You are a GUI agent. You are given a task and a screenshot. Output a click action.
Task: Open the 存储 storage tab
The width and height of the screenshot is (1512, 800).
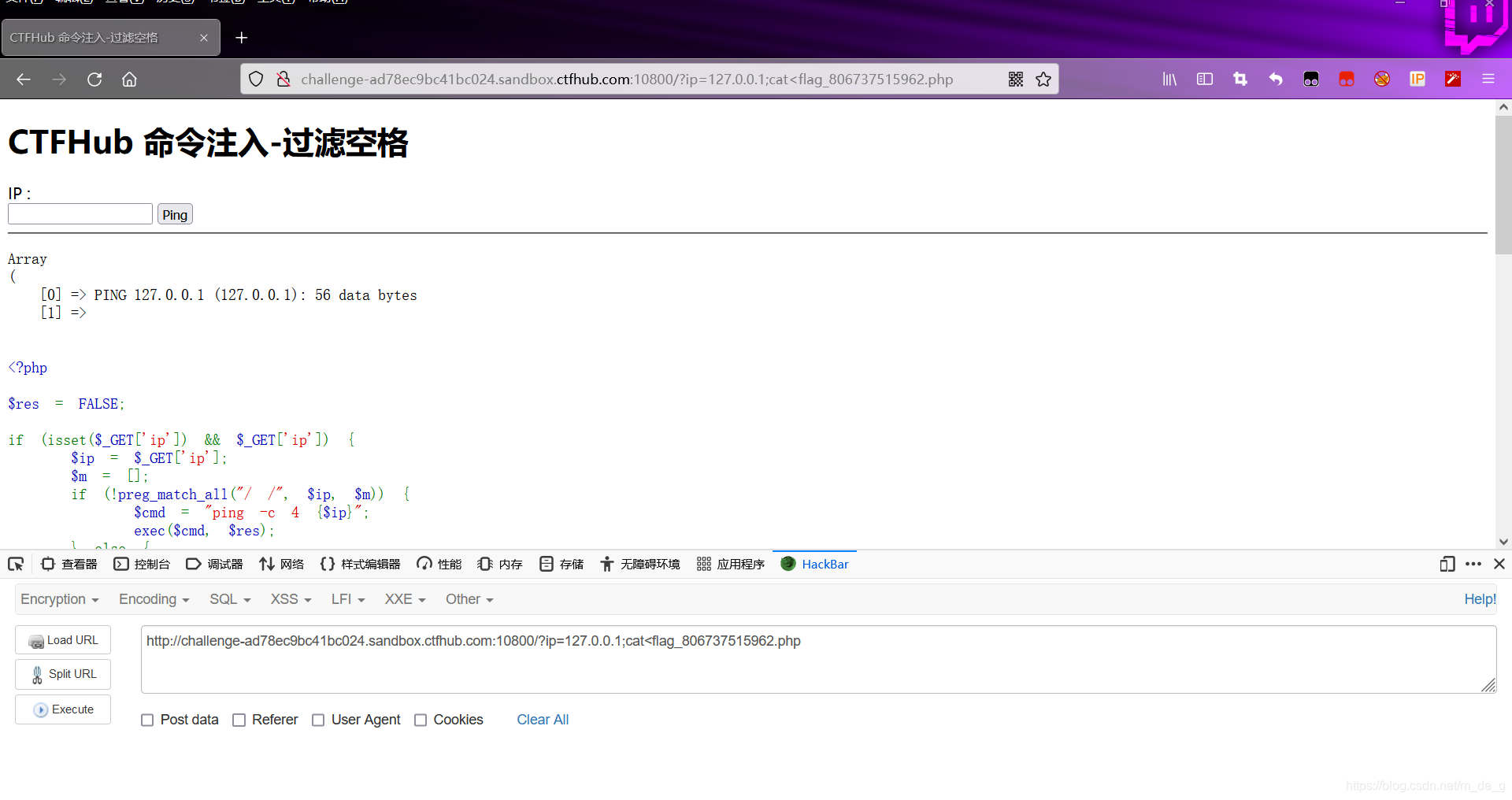click(561, 565)
